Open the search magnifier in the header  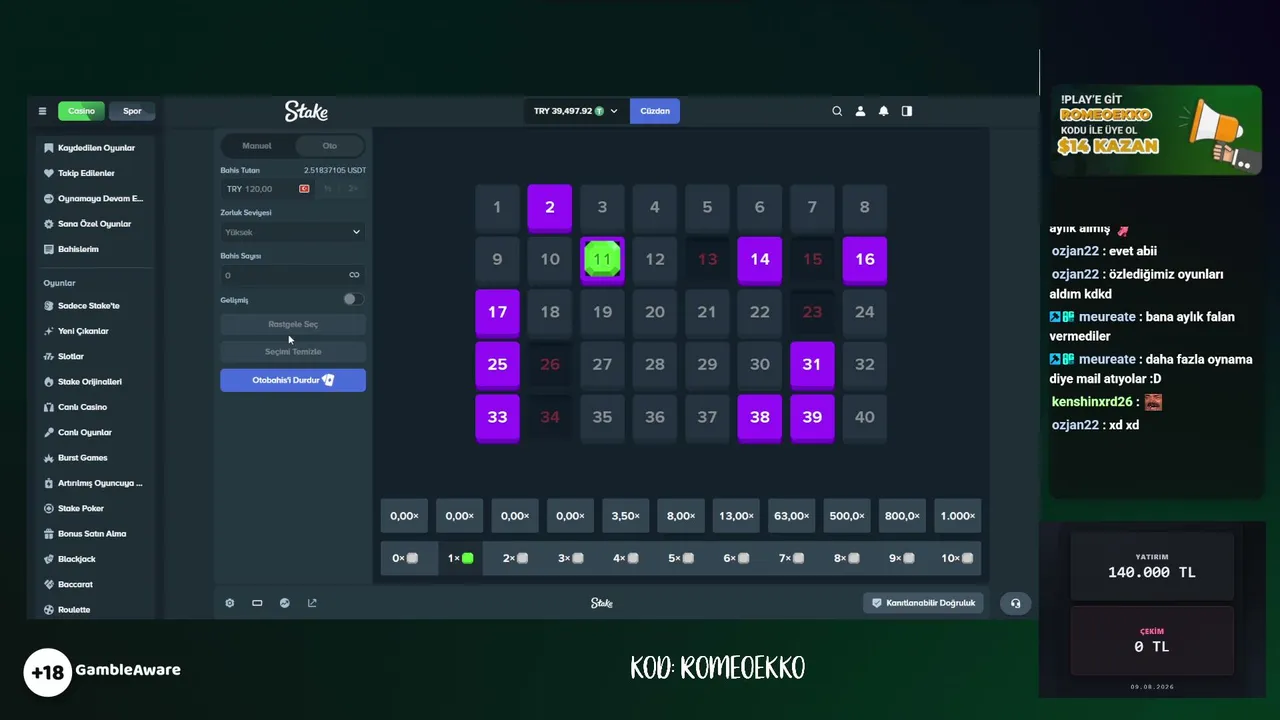(x=837, y=111)
